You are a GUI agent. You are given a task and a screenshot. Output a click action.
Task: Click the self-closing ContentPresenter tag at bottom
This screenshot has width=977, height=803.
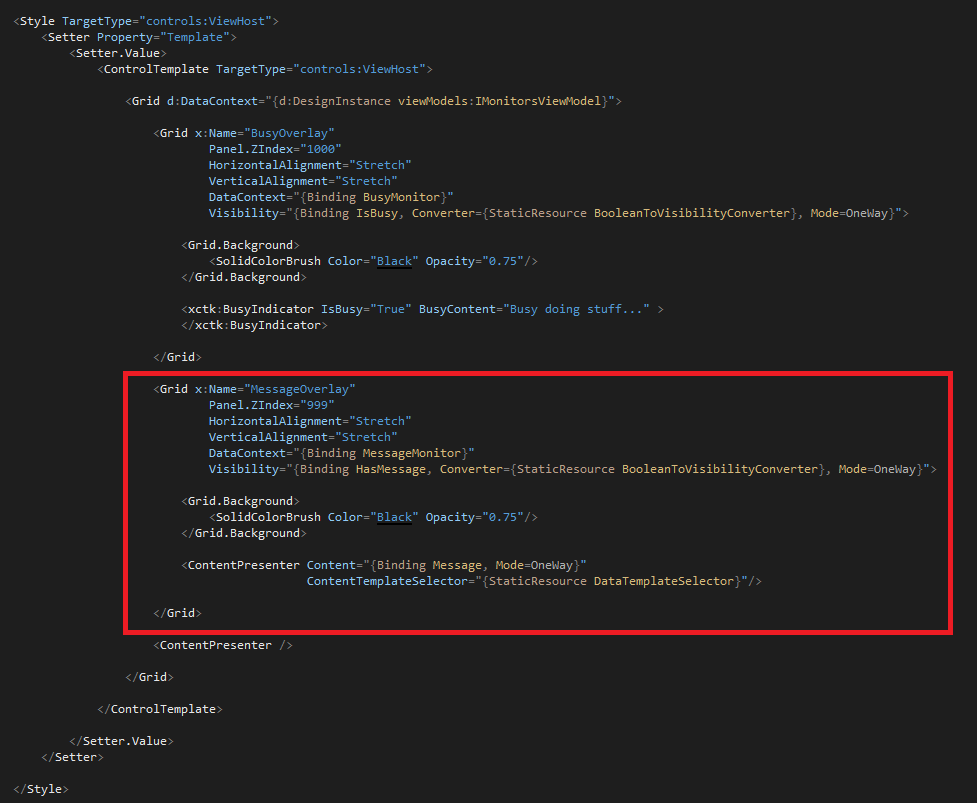223,645
